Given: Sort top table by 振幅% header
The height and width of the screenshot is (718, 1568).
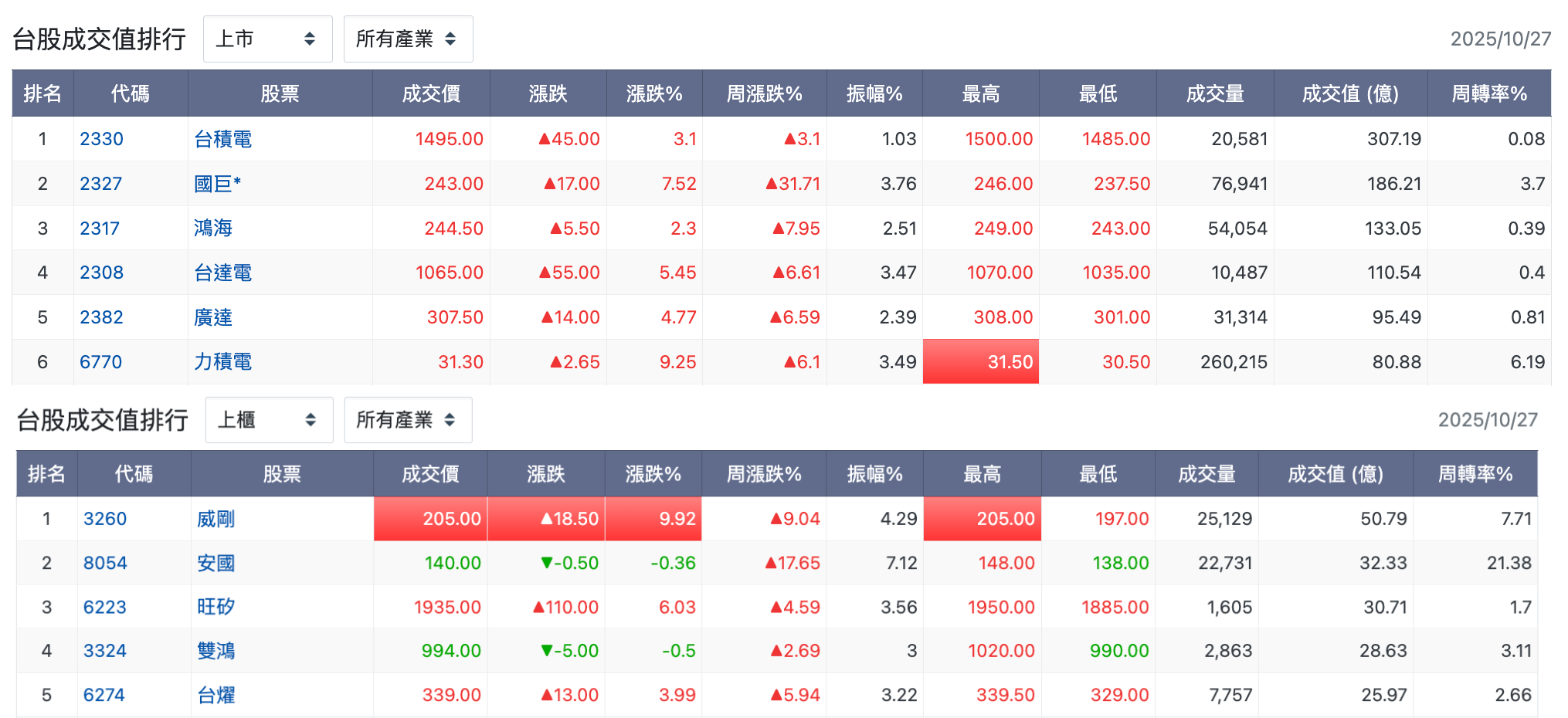Looking at the screenshot, I should point(874,93).
